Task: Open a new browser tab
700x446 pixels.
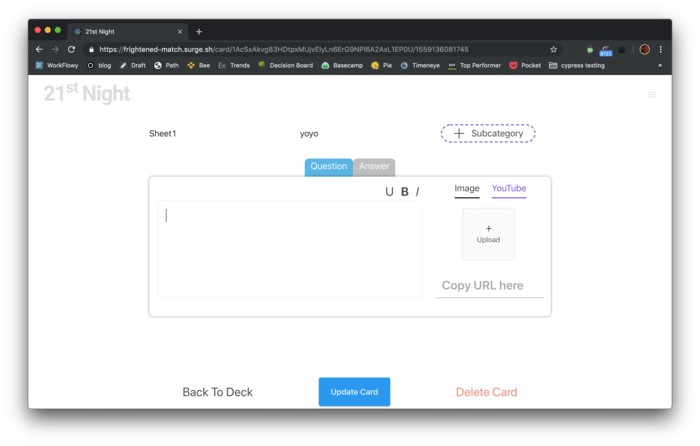Action: pyautogui.click(x=199, y=31)
